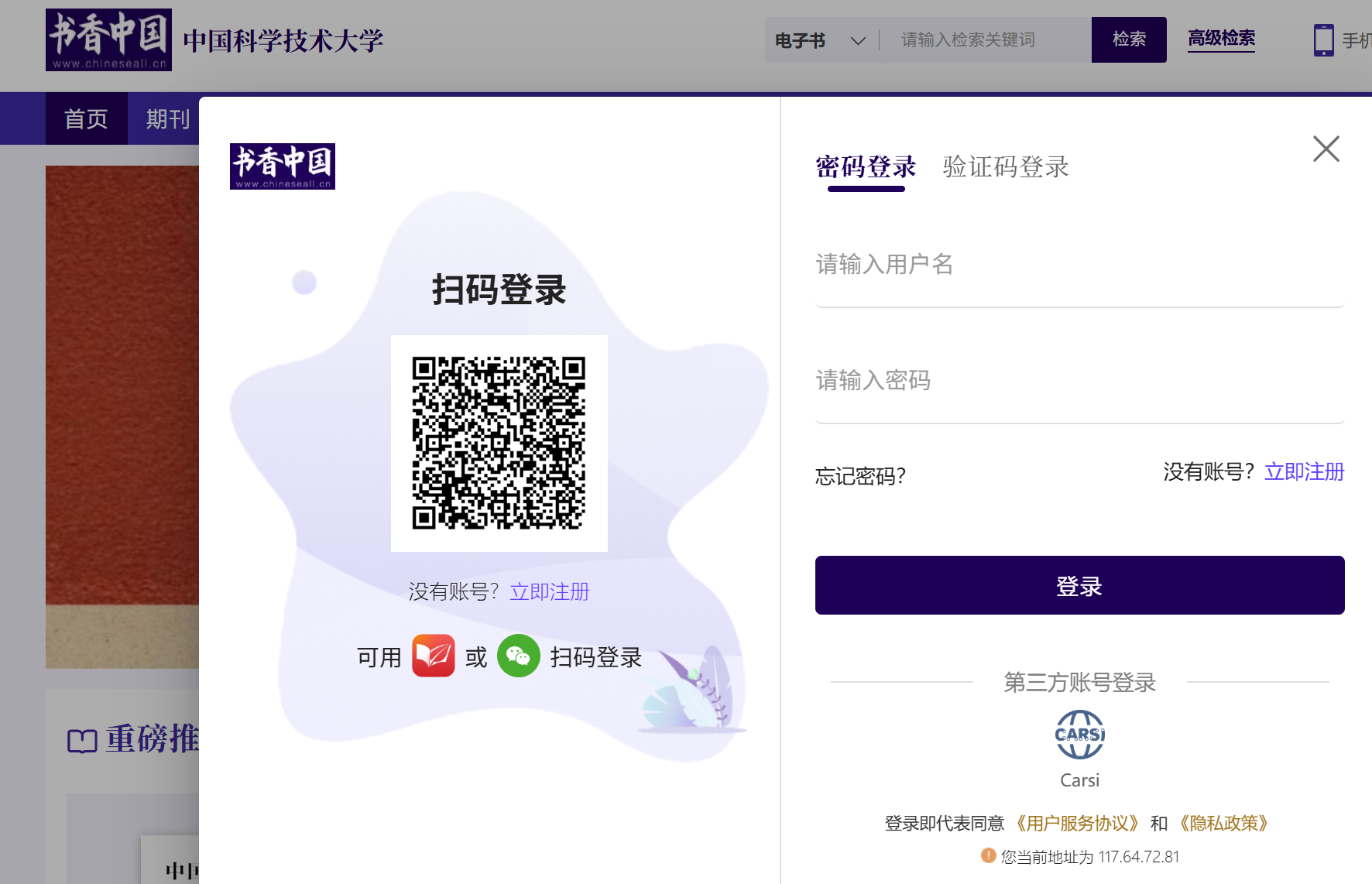Open the 《隐私政策》 privacy policy link
The width and height of the screenshot is (1372, 884).
tap(1223, 824)
